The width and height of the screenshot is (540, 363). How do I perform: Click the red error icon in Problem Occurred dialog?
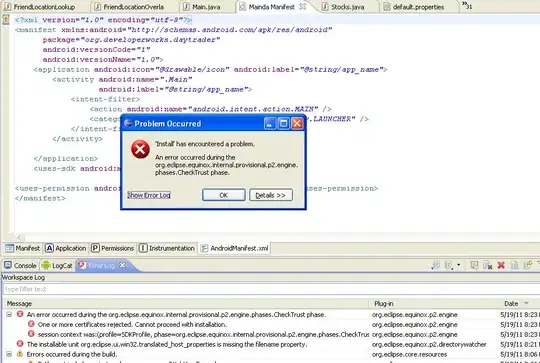tap(140, 149)
